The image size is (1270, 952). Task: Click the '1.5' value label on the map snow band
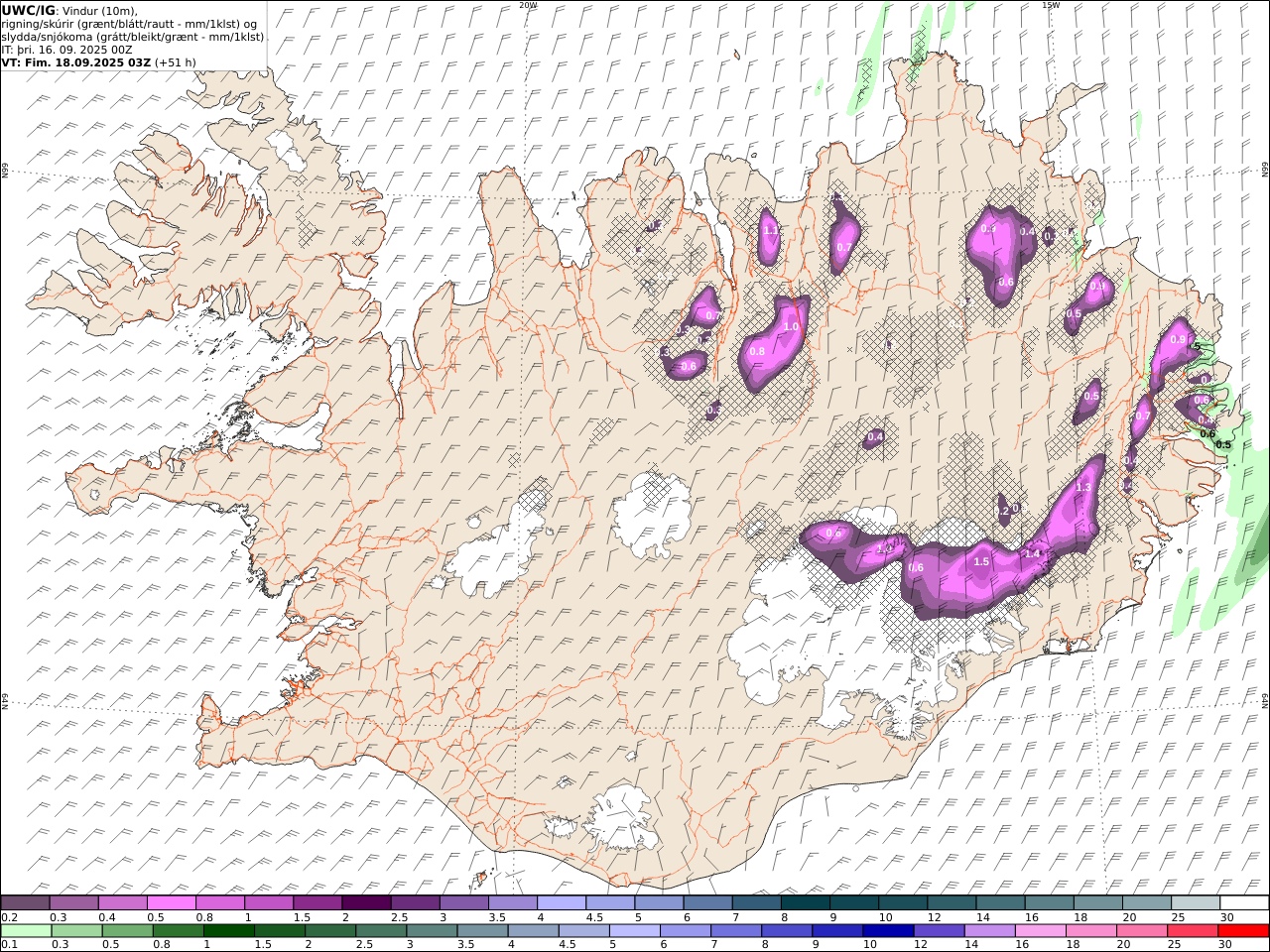tap(981, 561)
